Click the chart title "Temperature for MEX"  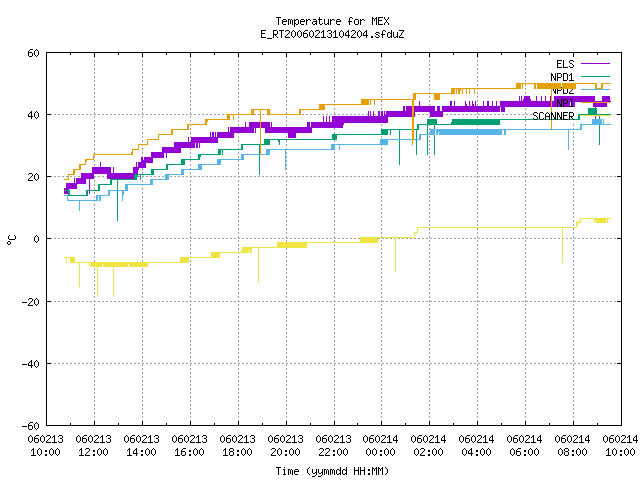[x=332, y=21]
